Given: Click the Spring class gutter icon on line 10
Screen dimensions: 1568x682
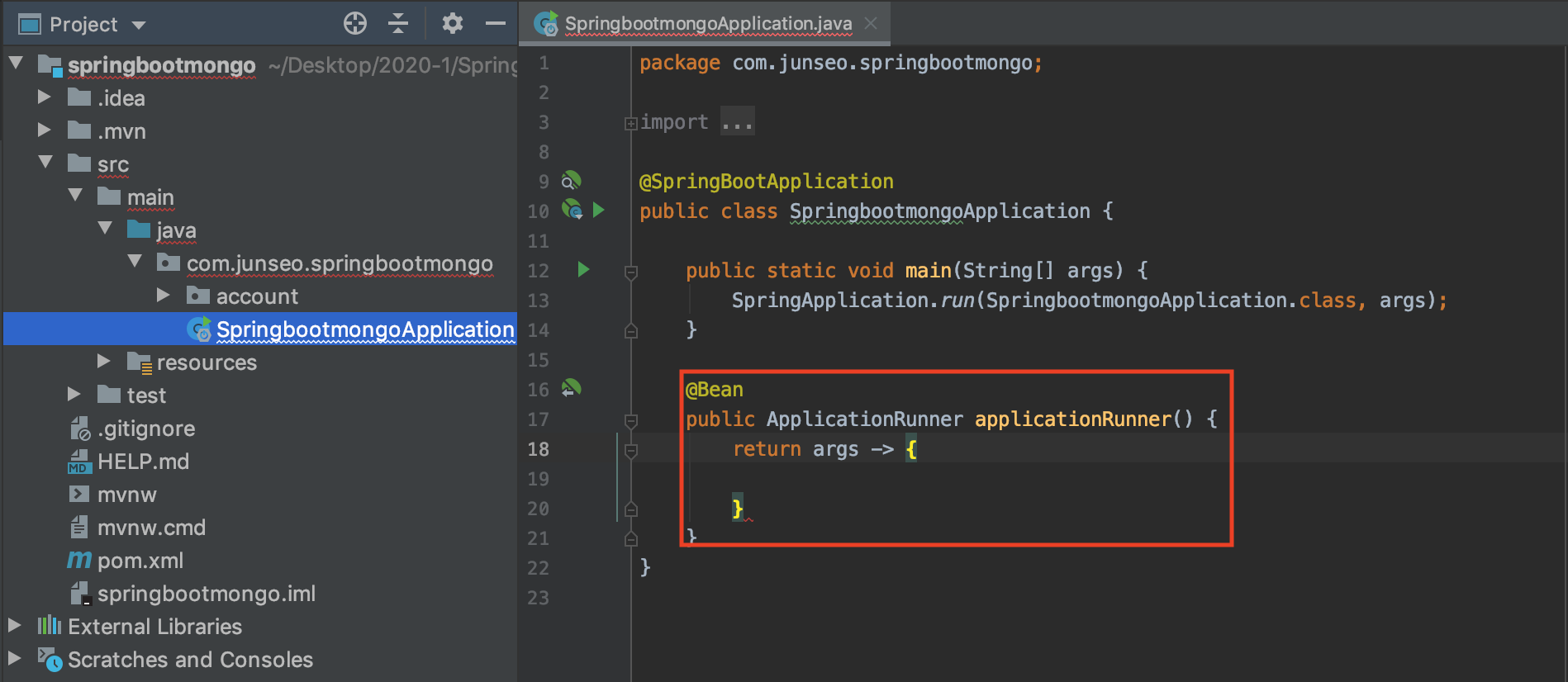Looking at the screenshot, I should [572, 210].
